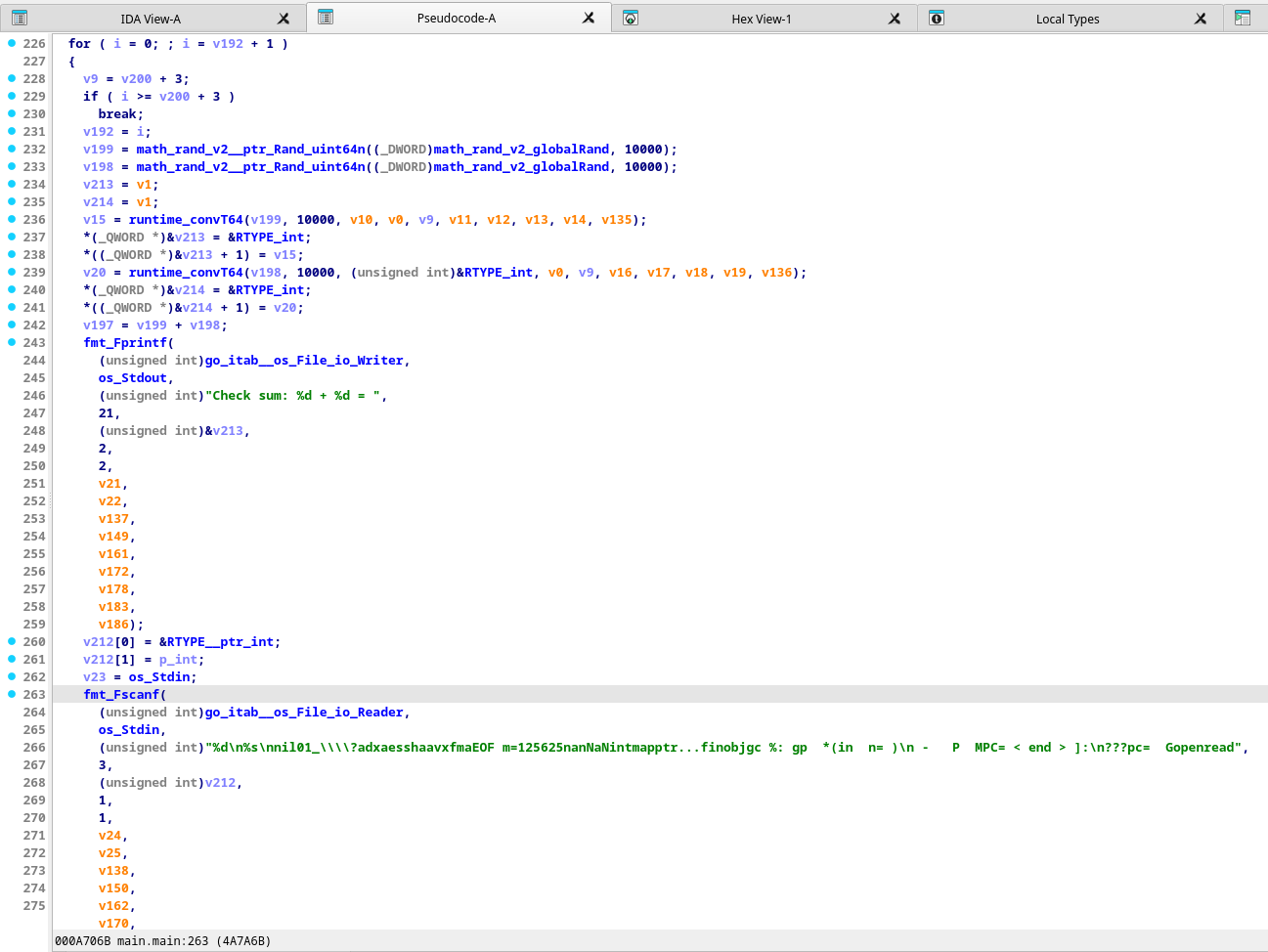Close the IDA View-A tab

tap(284, 19)
